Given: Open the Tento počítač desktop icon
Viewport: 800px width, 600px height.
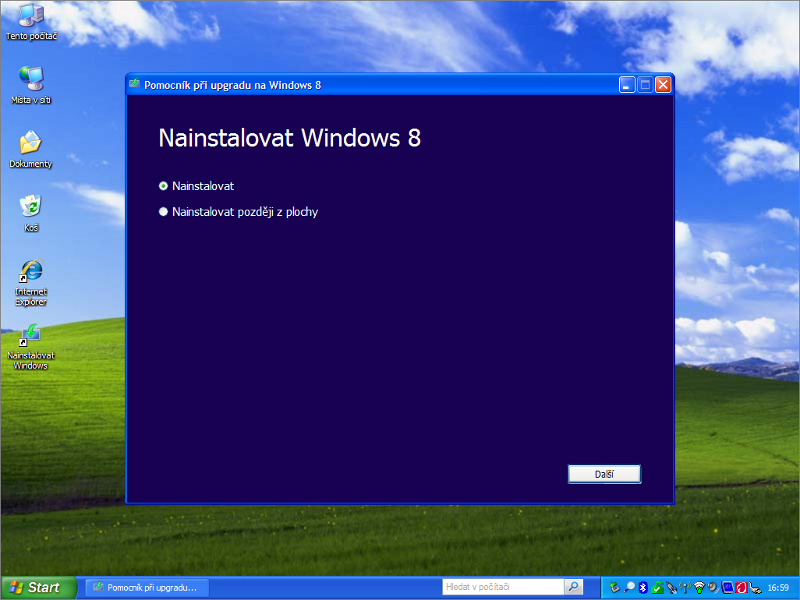Looking at the screenshot, I should pyautogui.click(x=31, y=16).
